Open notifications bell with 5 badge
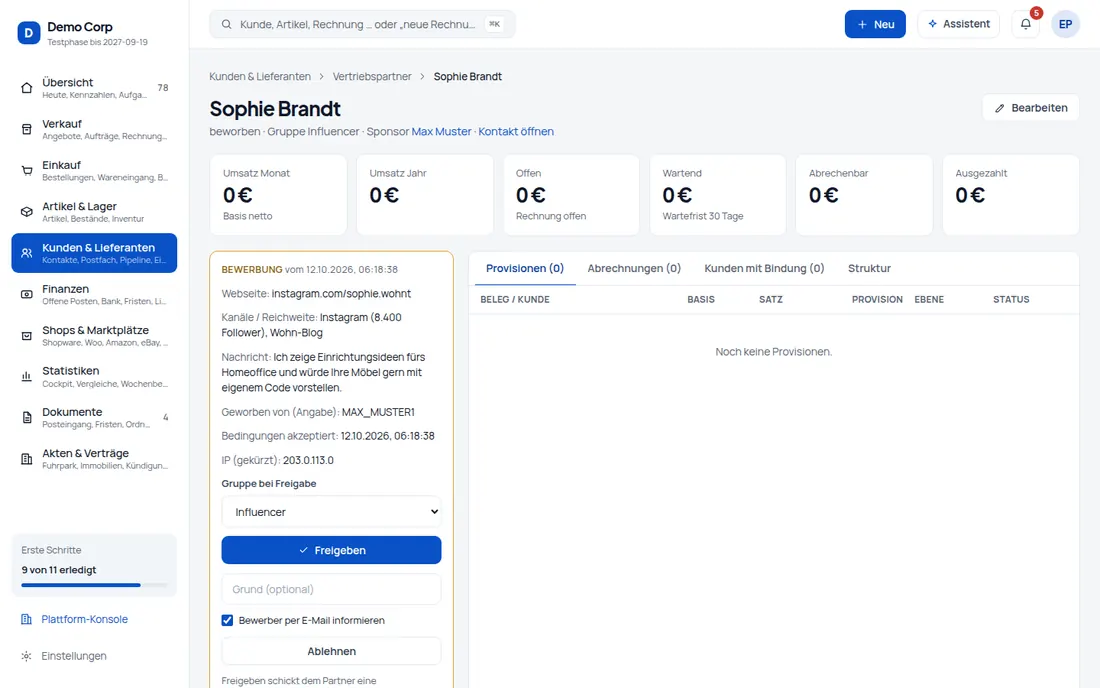The width and height of the screenshot is (1100, 688). [1026, 24]
